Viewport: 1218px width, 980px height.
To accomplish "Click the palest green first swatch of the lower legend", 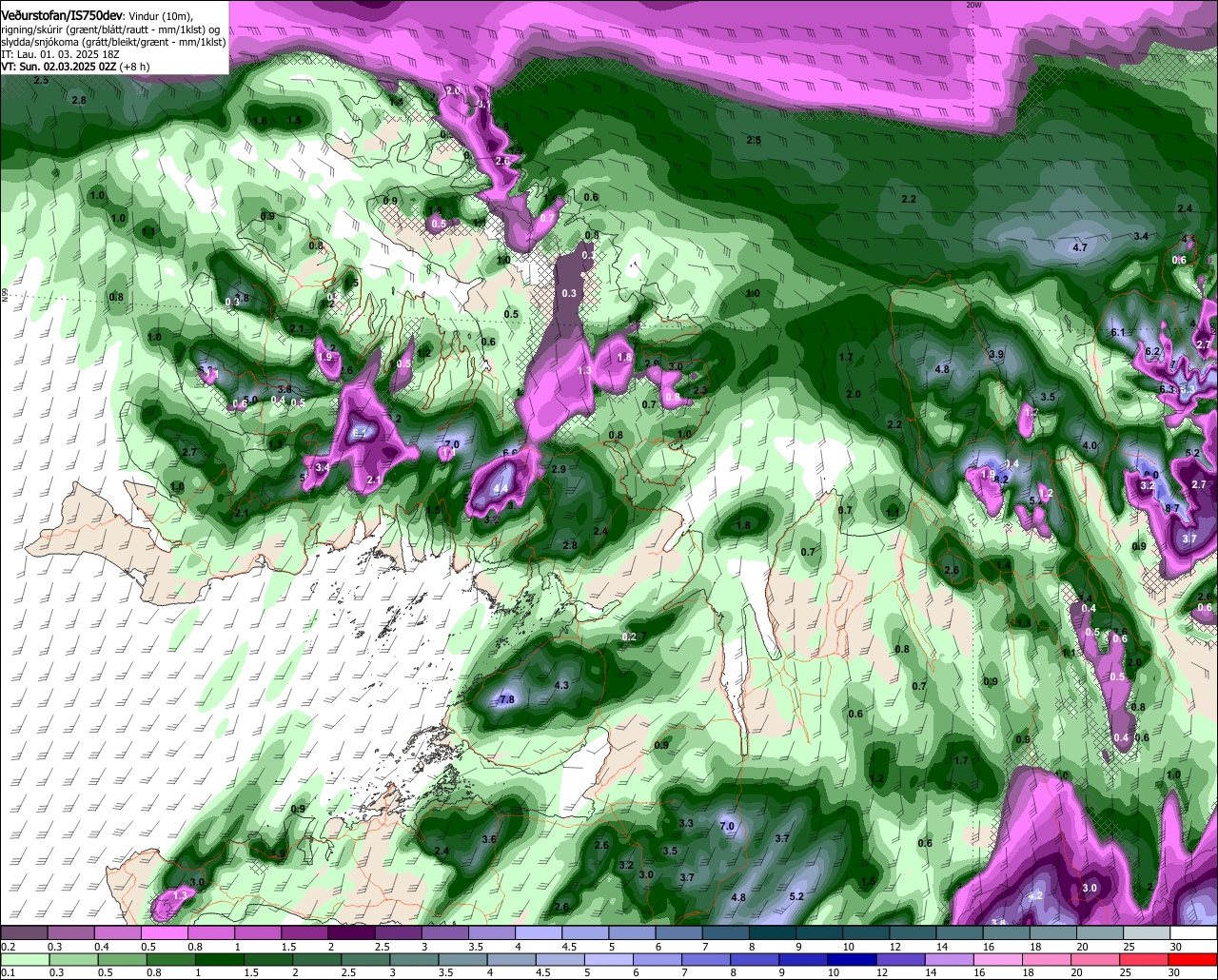I will pos(23,959).
